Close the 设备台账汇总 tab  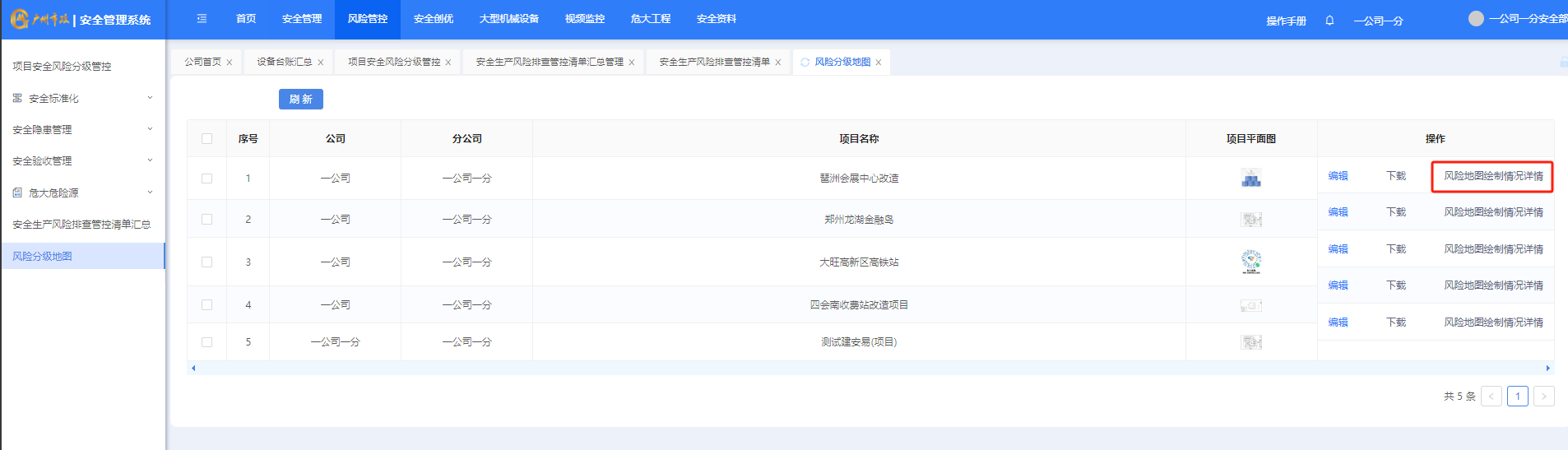click(x=320, y=63)
